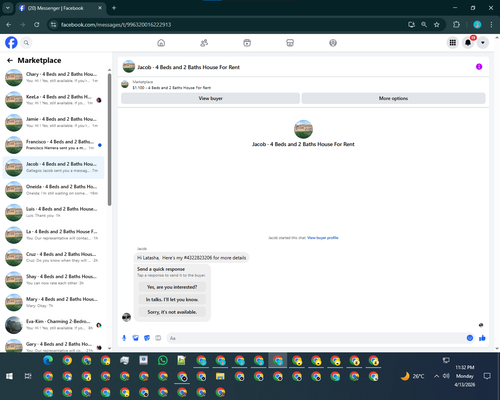Open KeeLa's conversation

(53, 100)
